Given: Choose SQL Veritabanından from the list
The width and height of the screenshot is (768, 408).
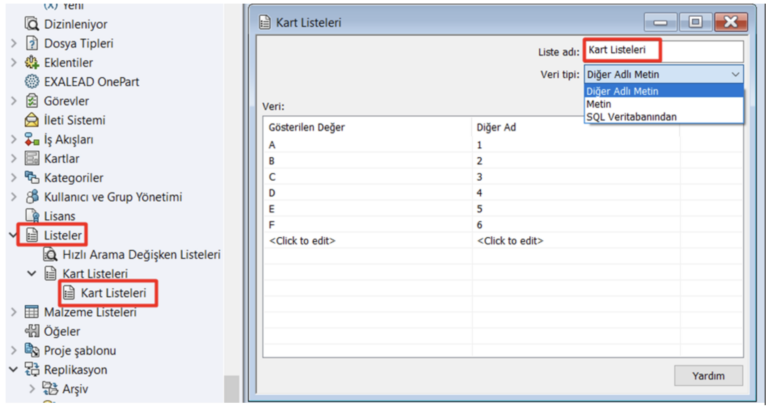Looking at the screenshot, I should coord(631,117).
